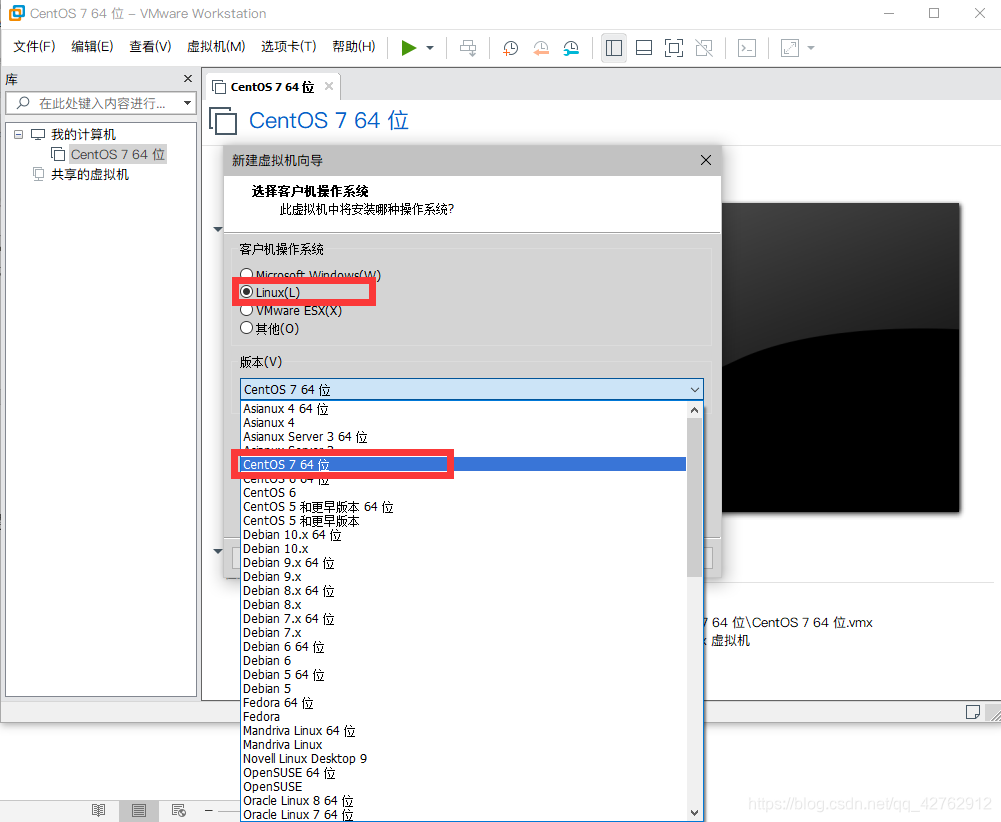Close the 新建虚拟机向导 dialog
Screen dimensions: 1001x822
705,160
